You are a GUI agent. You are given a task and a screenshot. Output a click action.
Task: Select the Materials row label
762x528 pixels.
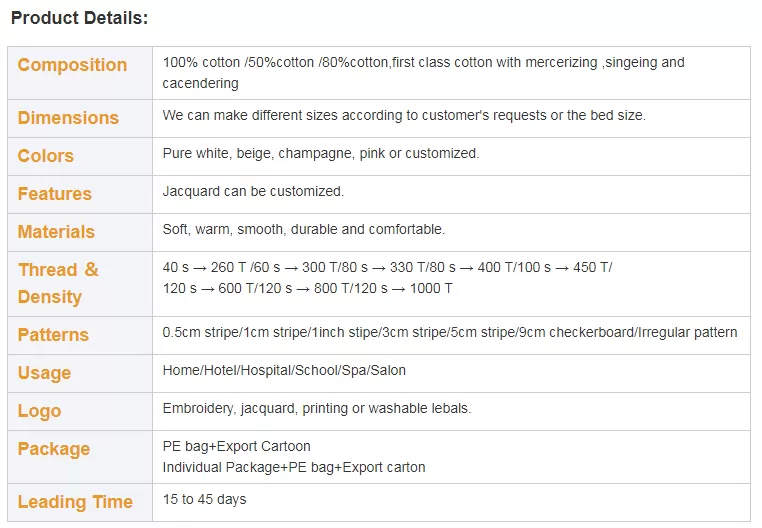coord(56,231)
